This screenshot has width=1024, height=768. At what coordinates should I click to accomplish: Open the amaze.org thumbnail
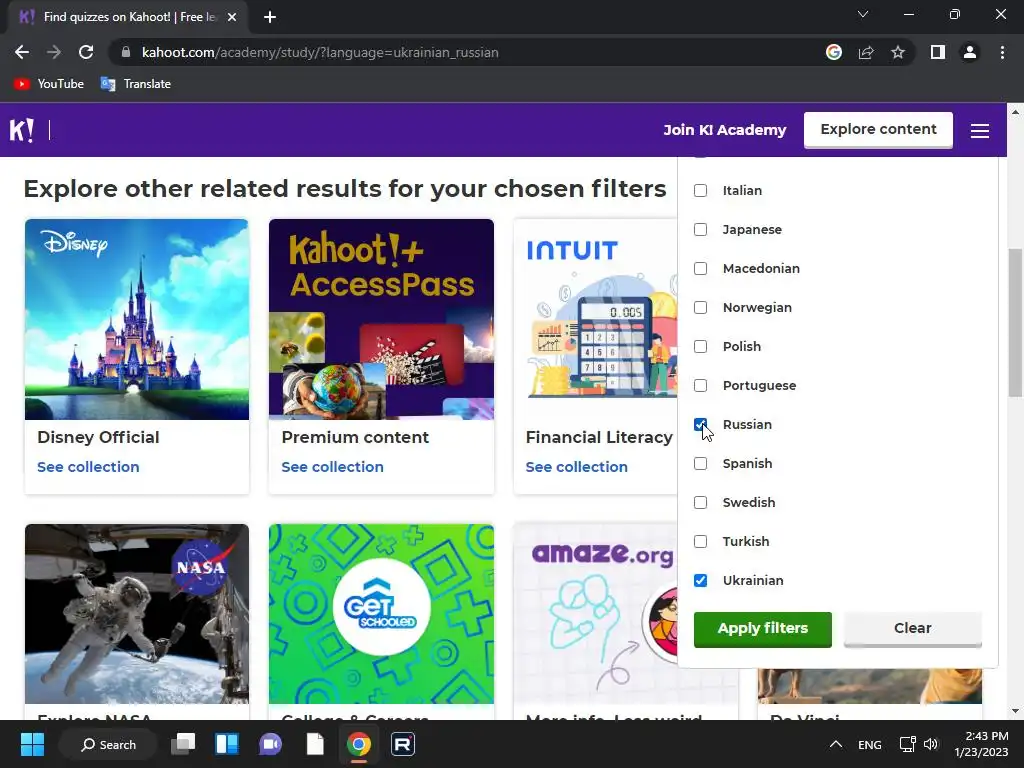pos(596,614)
